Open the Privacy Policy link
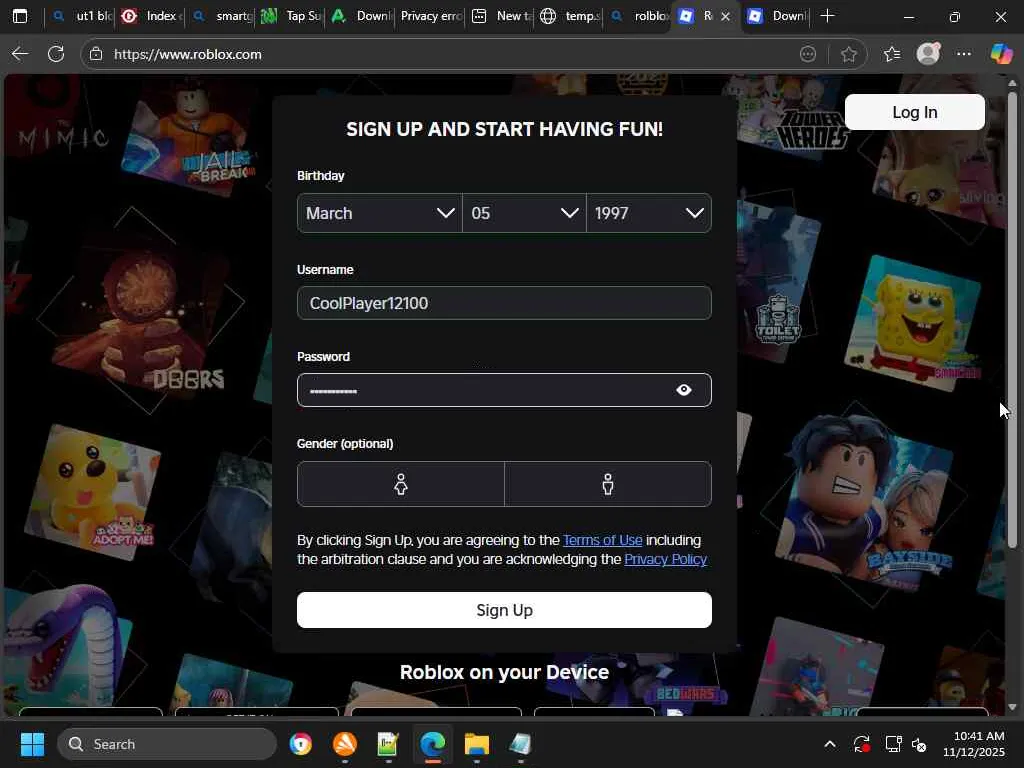The height and width of the screenshot is (768, 1024). (x=665, y=559)
